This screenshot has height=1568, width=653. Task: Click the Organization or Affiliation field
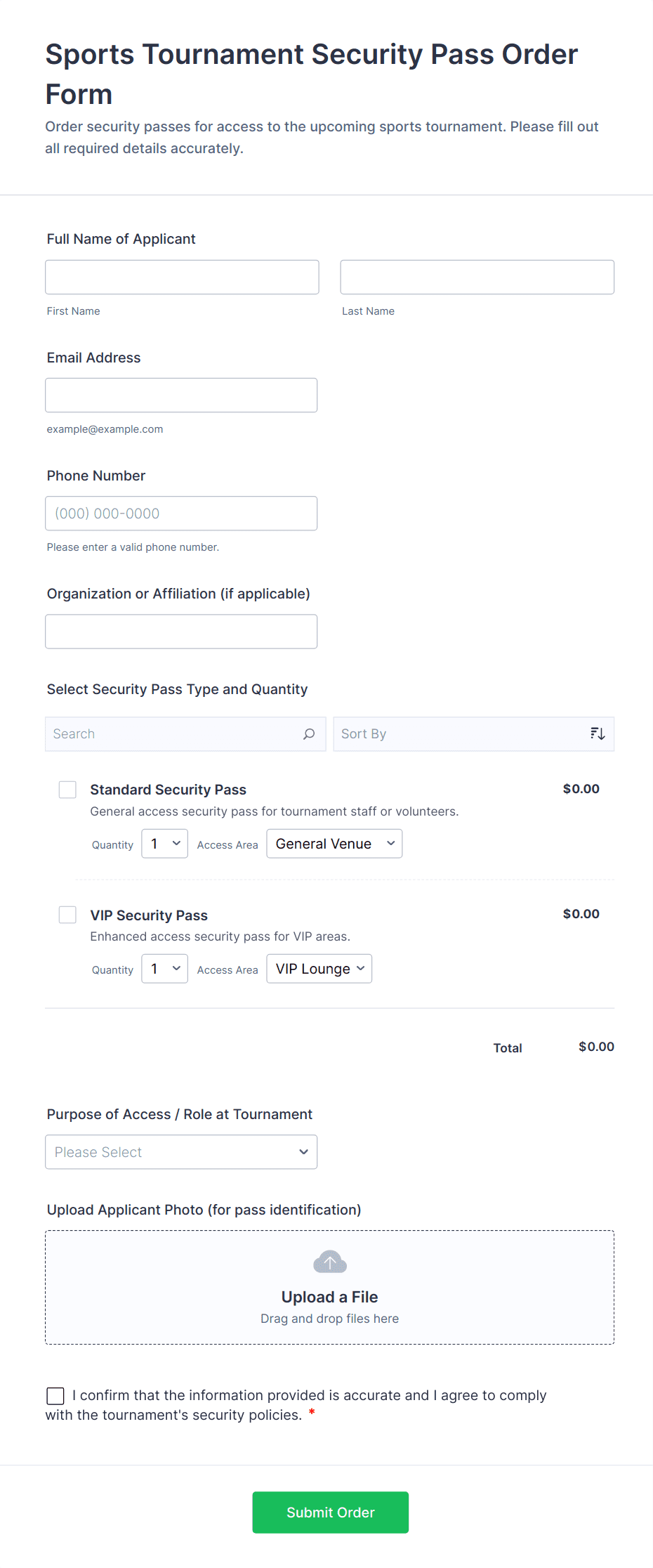tap(181, 632)
